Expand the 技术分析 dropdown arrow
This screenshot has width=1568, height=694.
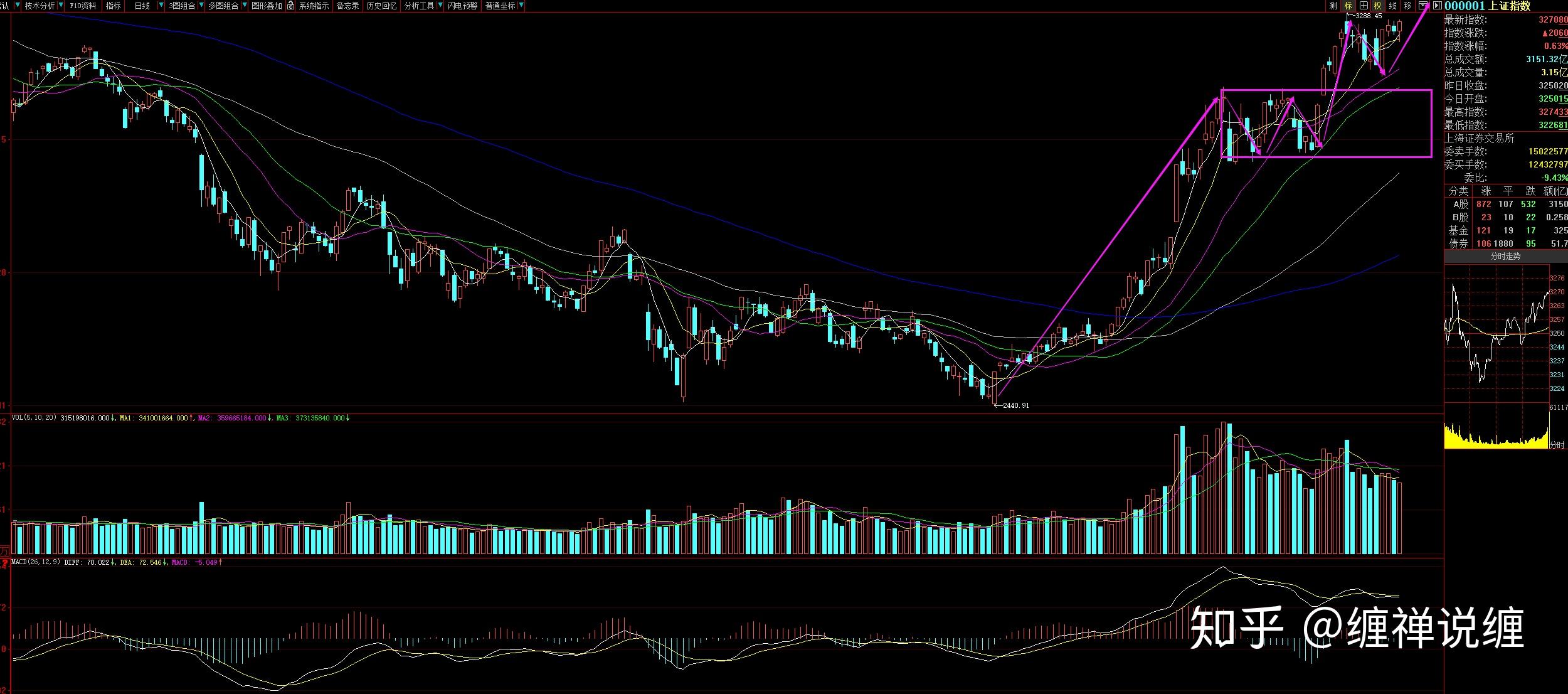tap(61, 5)
